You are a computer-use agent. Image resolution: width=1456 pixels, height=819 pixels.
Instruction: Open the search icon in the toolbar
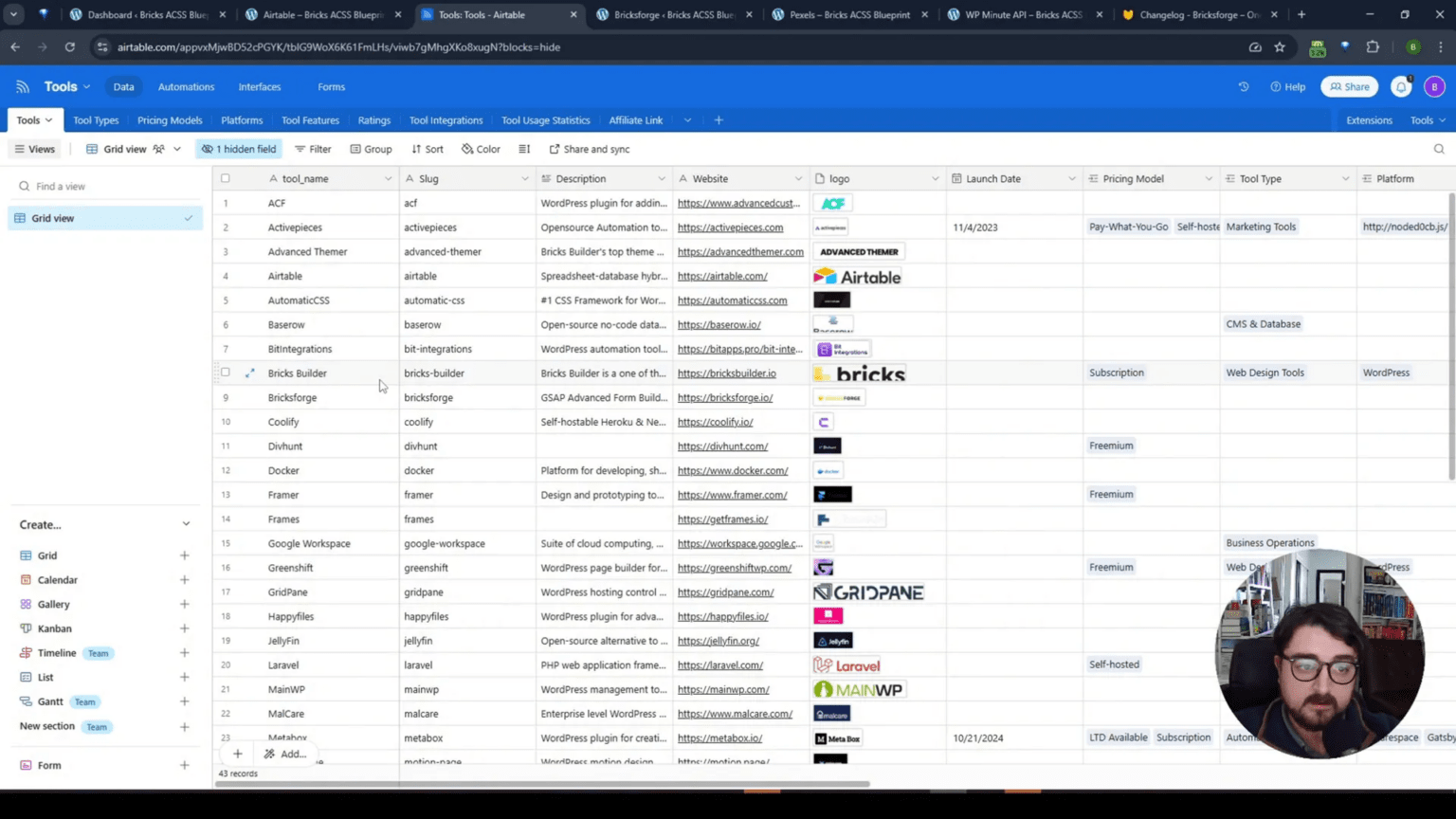coord(1439,149)
